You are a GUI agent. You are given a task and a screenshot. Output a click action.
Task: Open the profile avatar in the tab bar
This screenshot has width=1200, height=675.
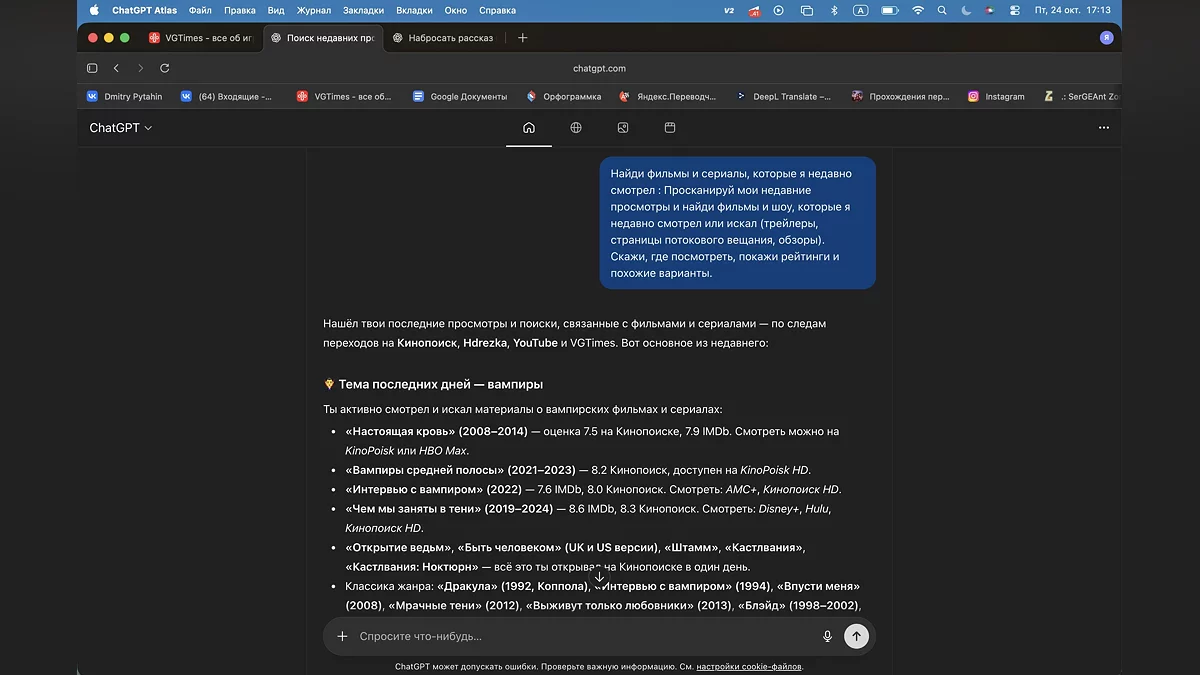pos(1106,38)
